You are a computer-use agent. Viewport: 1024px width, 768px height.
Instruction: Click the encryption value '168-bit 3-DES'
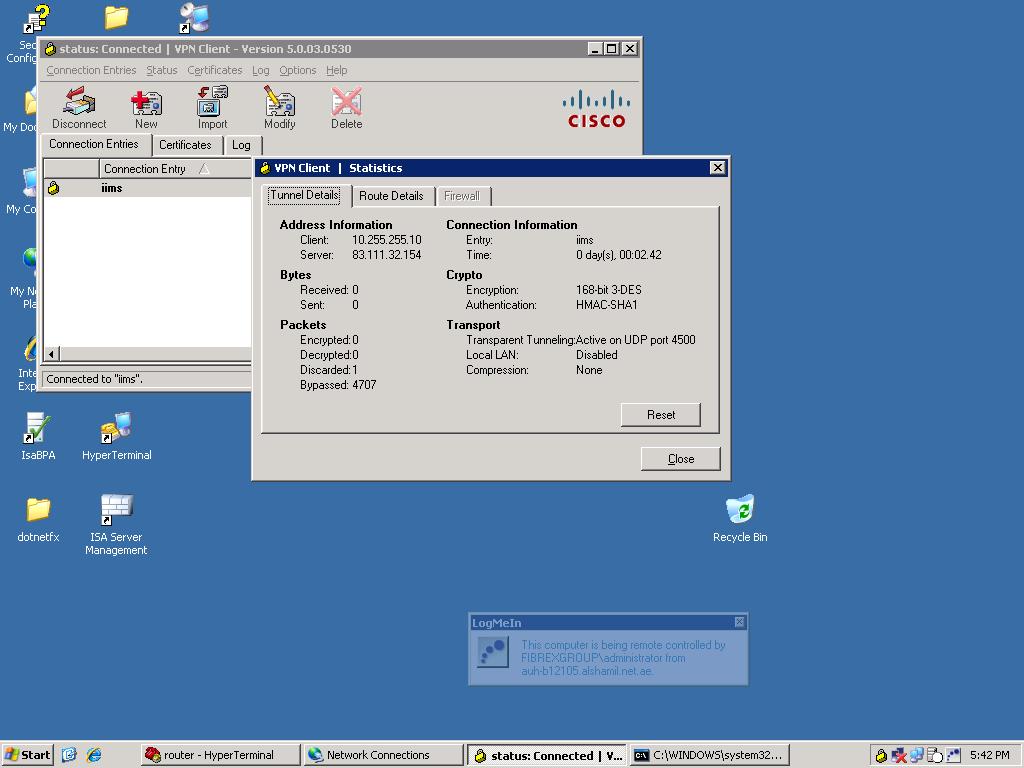point(609,290)
